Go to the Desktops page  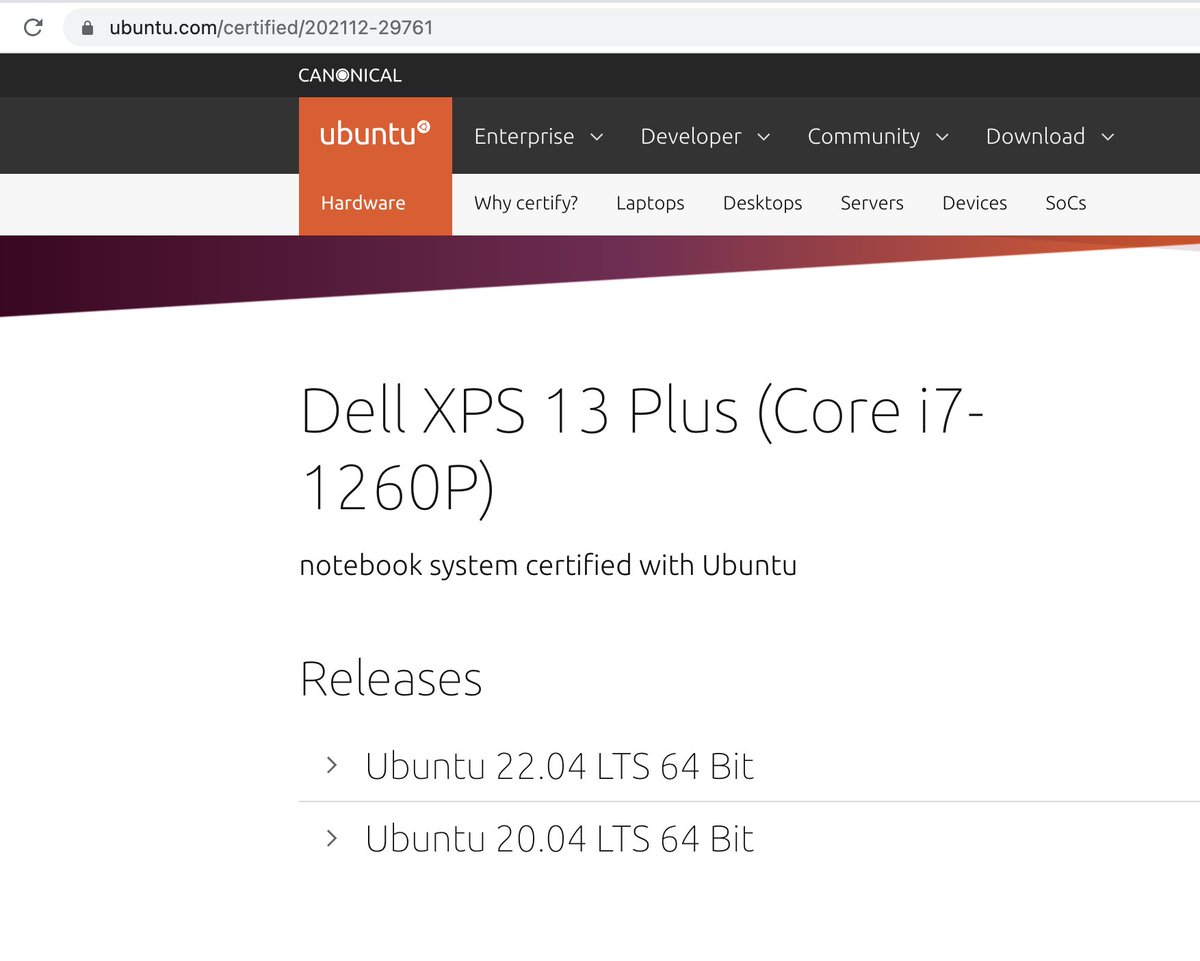[763, 203]
